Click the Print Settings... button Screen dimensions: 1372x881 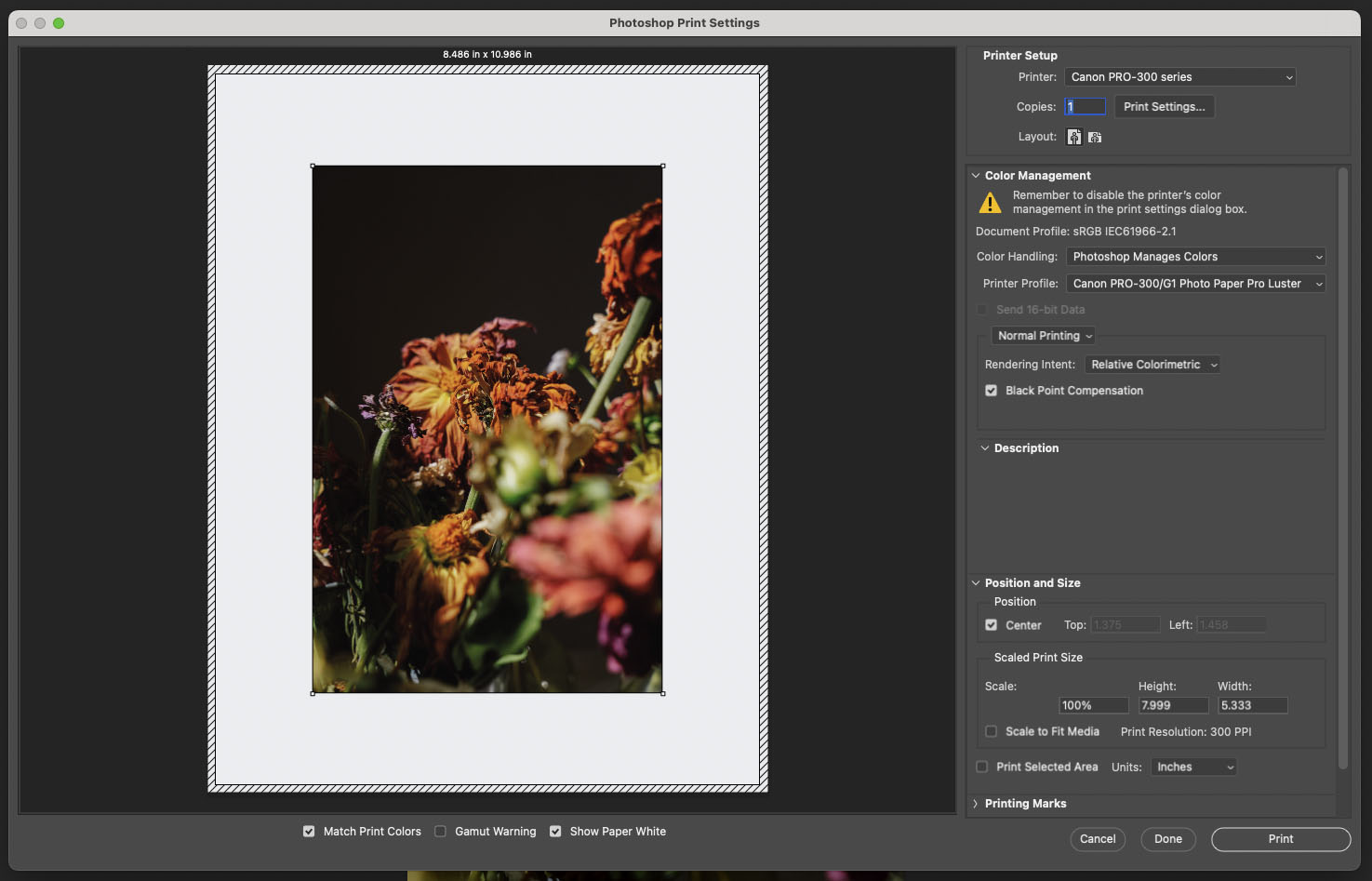[x=1165, y=107]
